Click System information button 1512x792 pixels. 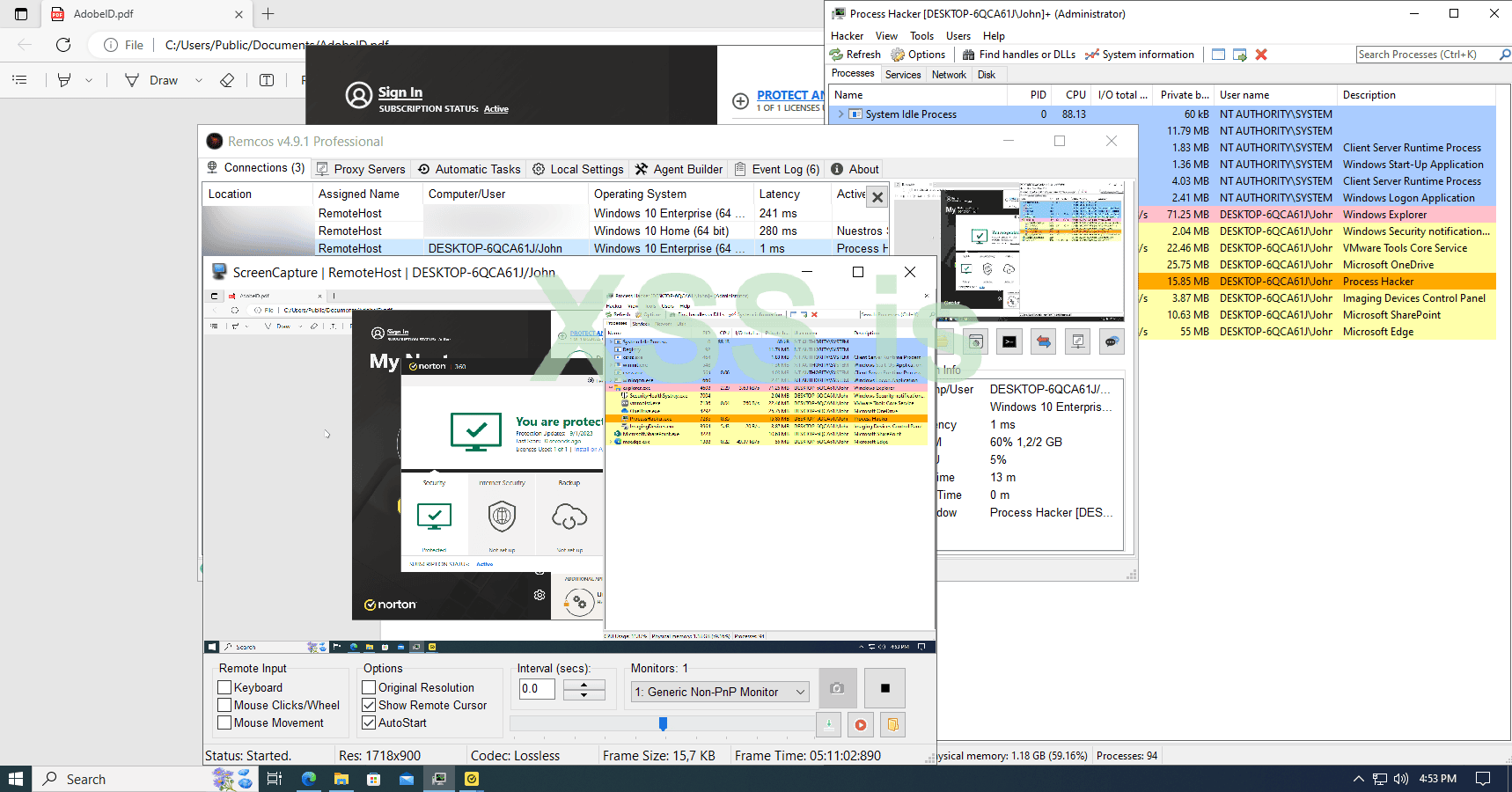(x=1140, y=55)
